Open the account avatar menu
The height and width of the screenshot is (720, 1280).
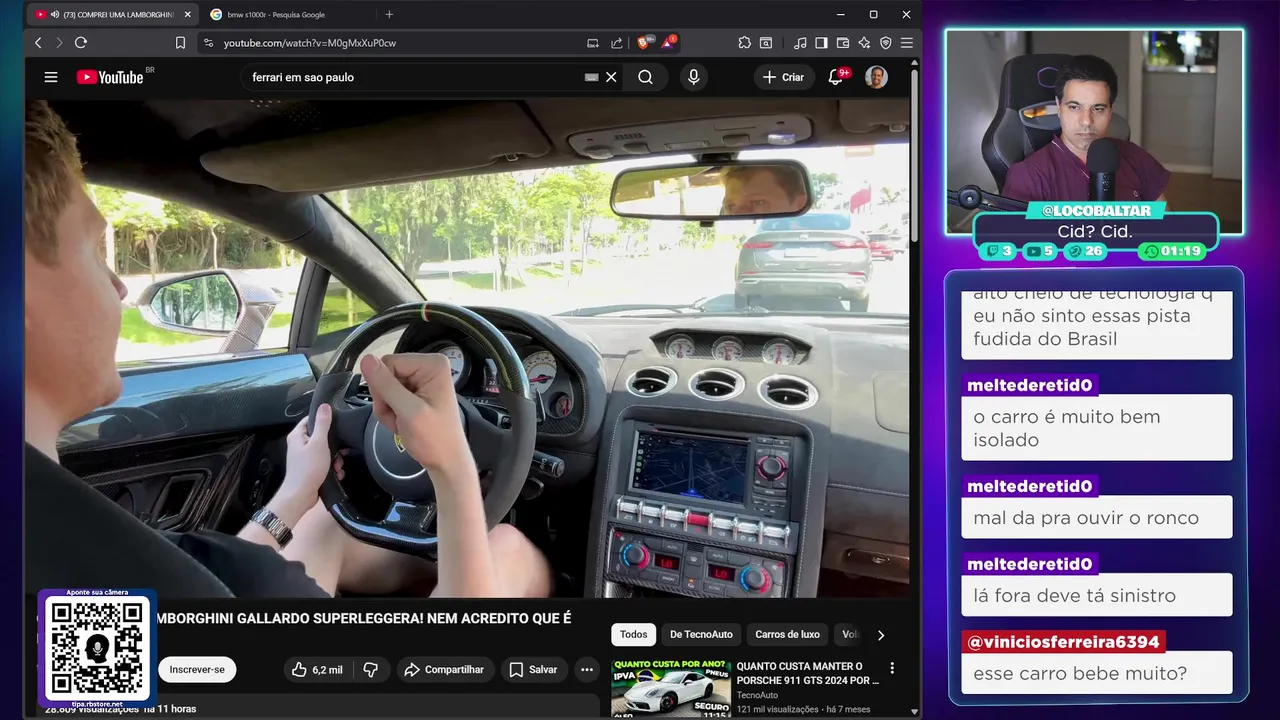(876, 77)
